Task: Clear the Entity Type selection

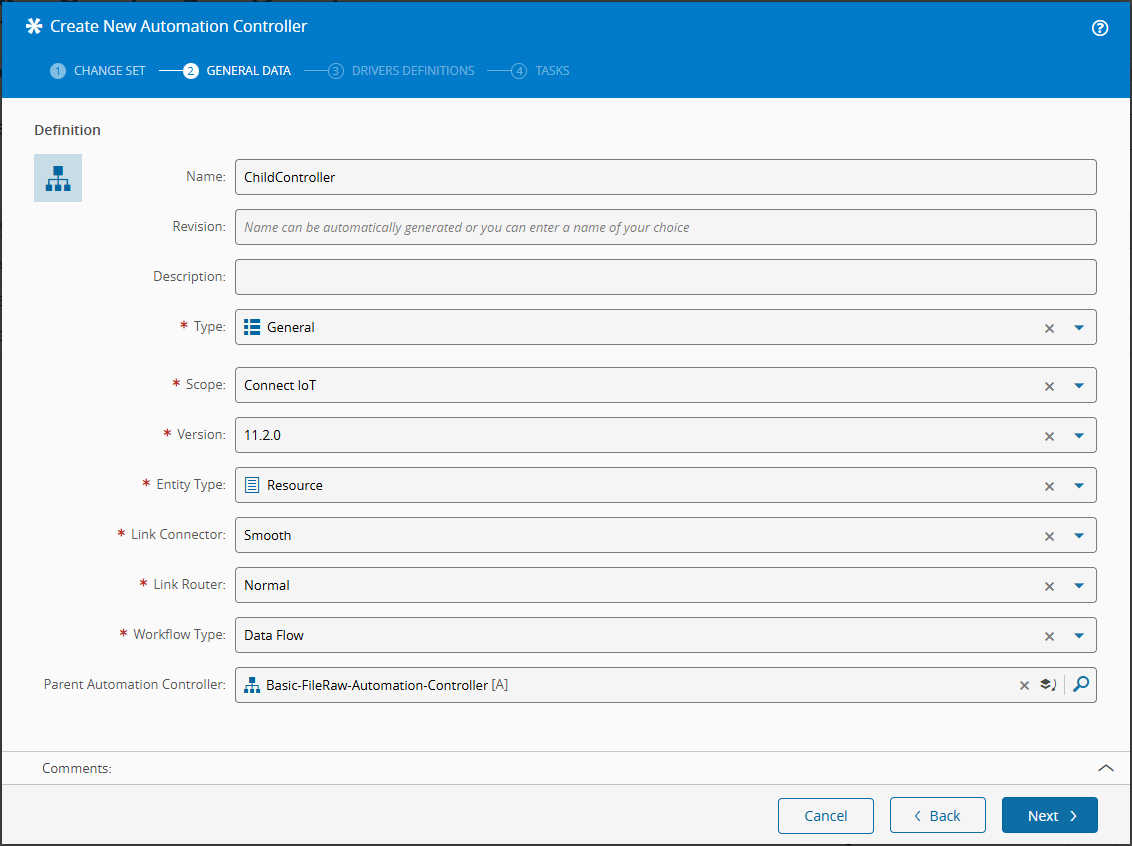Action: tap(1049, 486)
